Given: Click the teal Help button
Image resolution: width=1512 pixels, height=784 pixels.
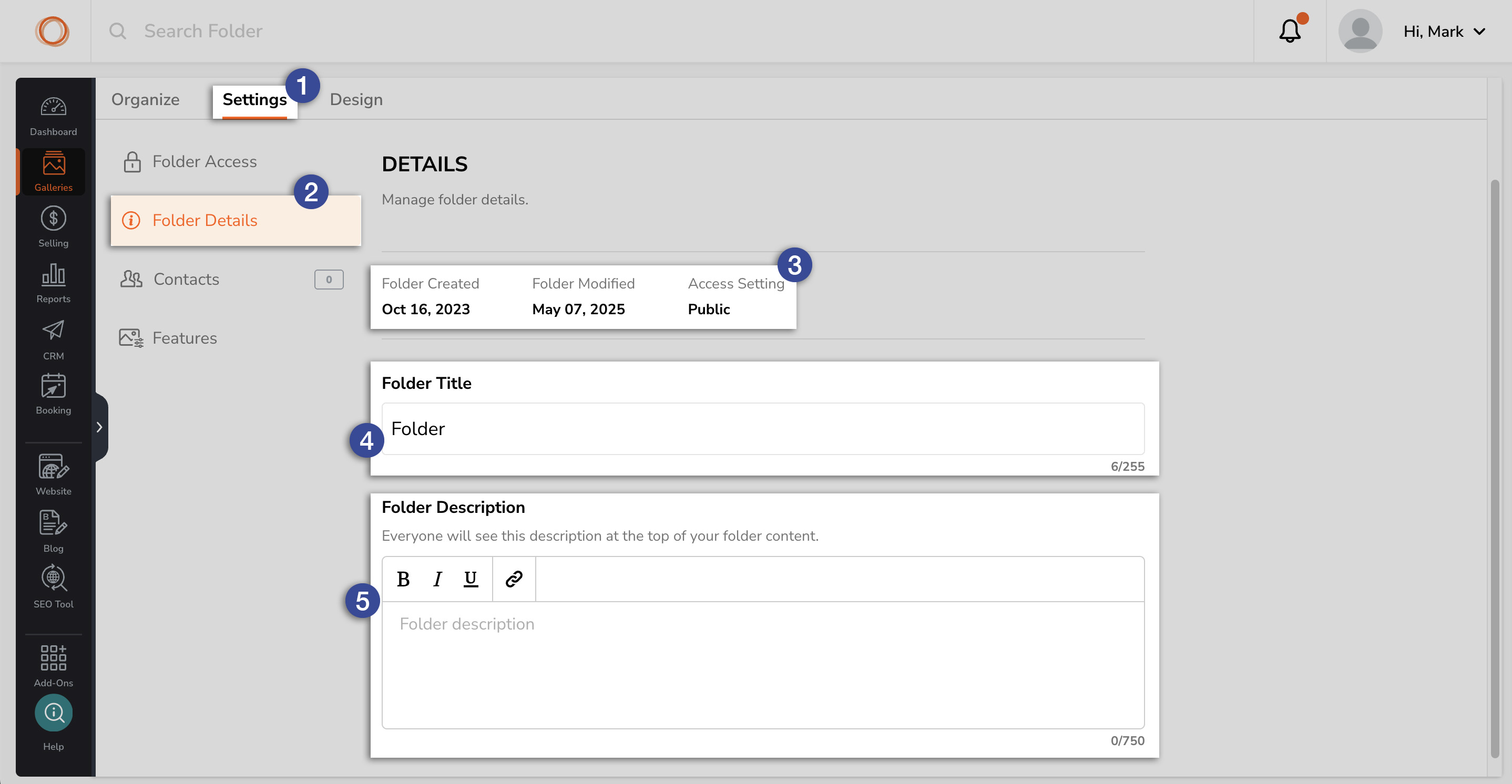Looking at the screenshot, I should point(54,713).
